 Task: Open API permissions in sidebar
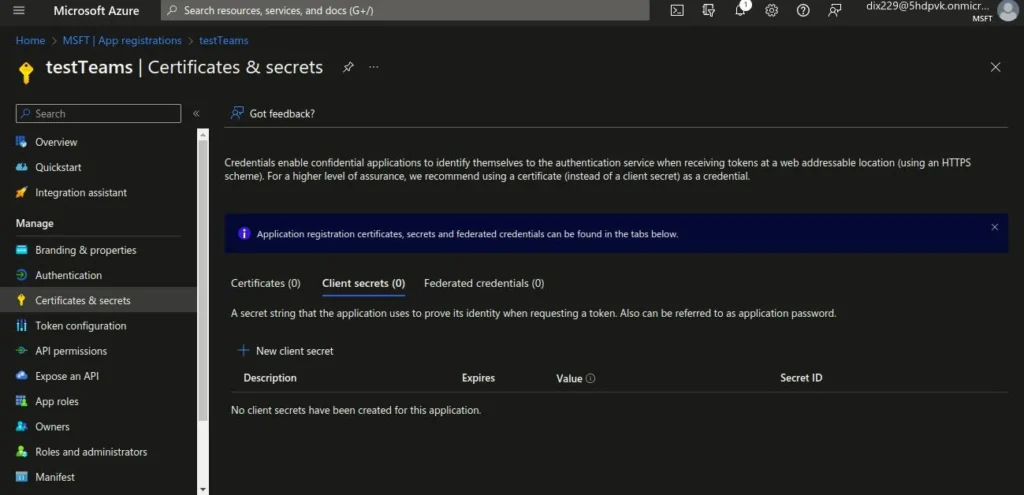(x=71, y=351)
